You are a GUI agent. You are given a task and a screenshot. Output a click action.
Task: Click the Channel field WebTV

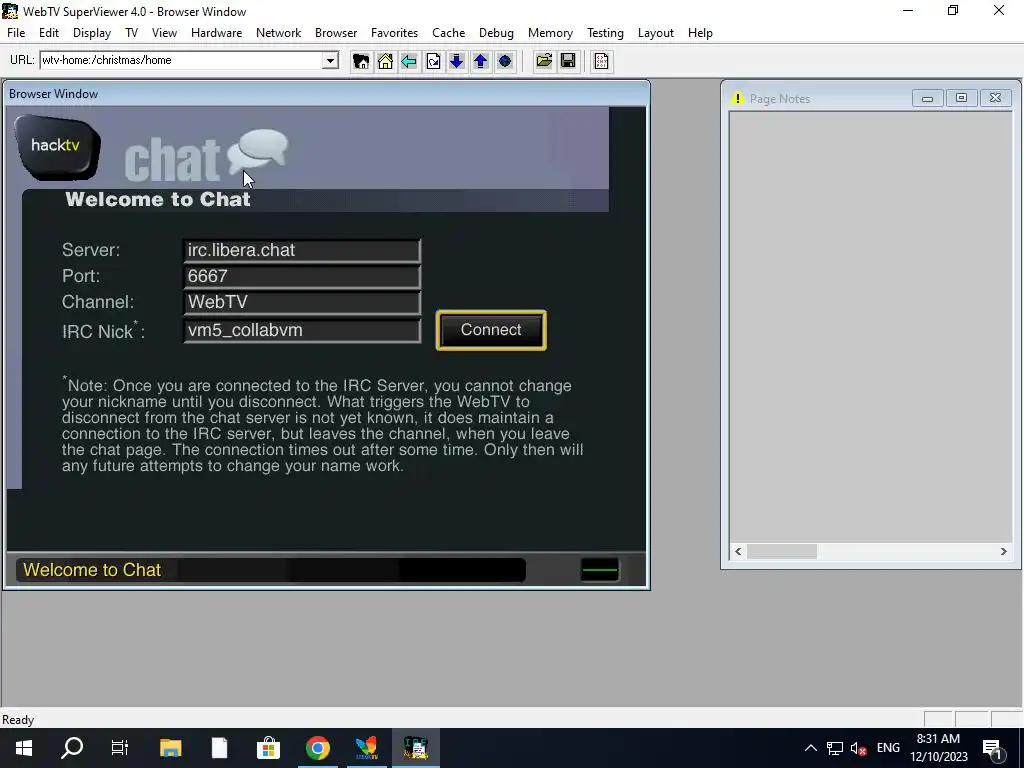tap(302, 302)
